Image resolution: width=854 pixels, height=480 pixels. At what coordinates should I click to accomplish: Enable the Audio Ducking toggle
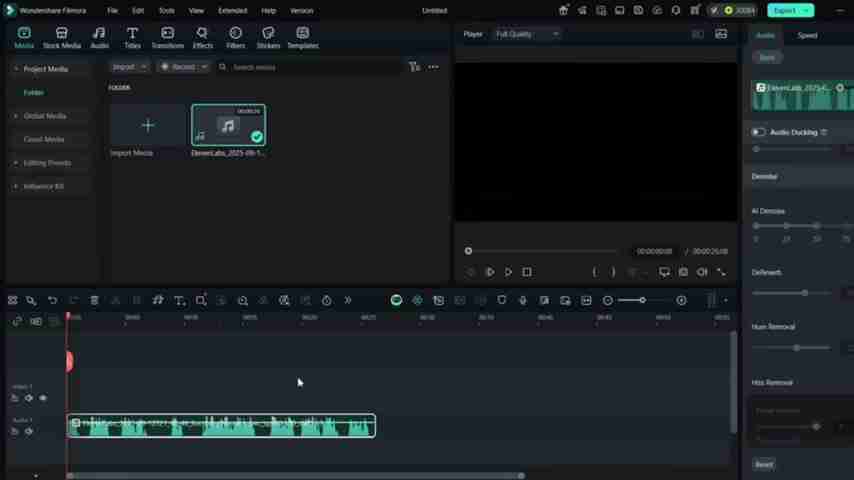758,132
